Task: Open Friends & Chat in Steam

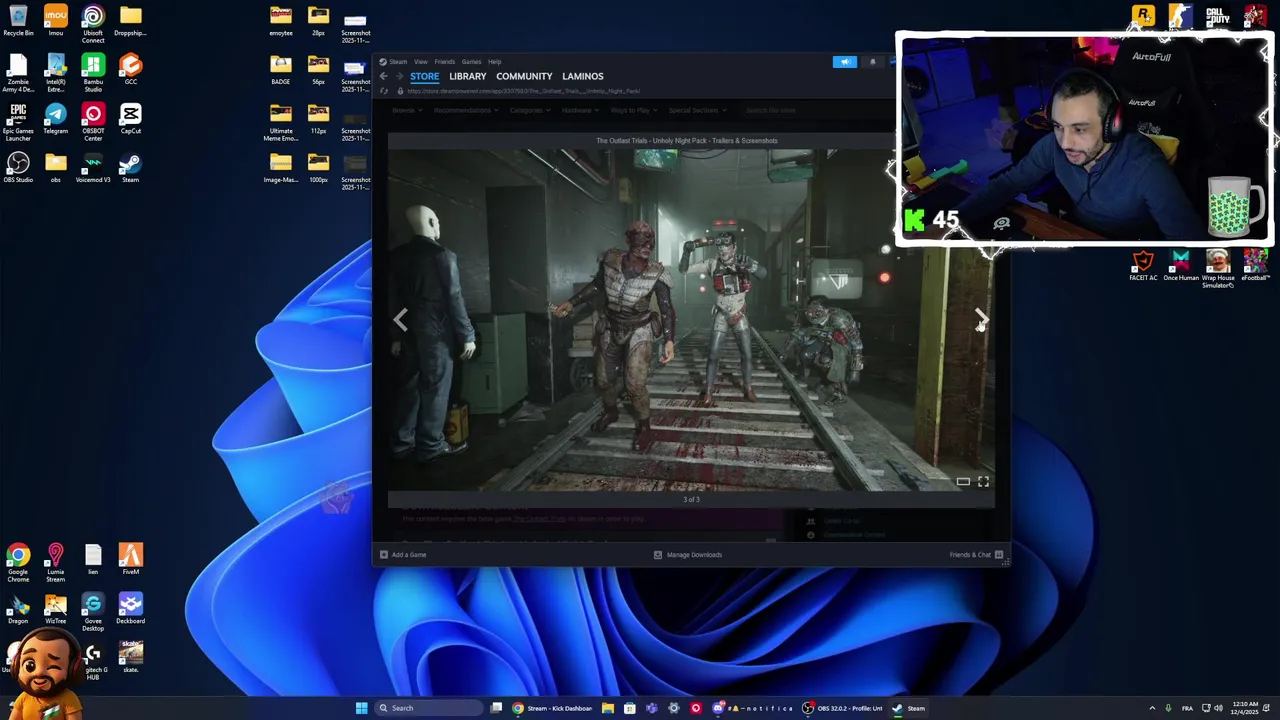Action: [x=976, y=555]
